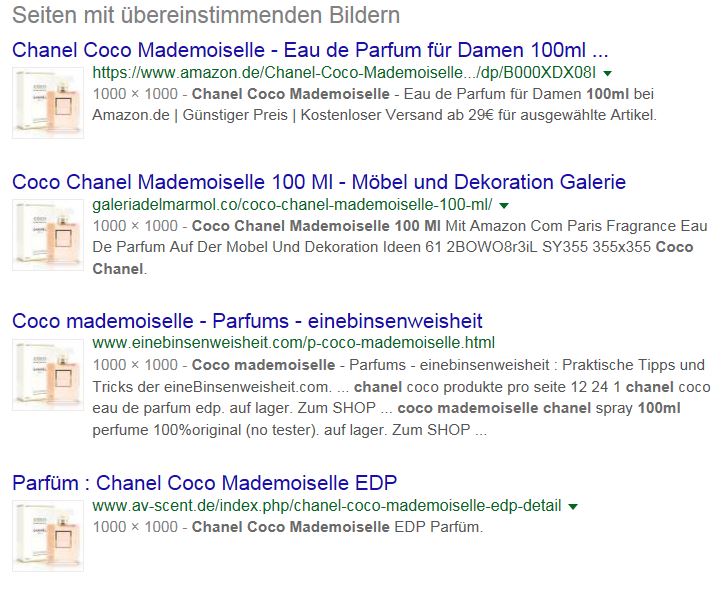Viewport: 724px width, 593px height.
Task: Click the 'Seiten mit übereinstimmenden Bildern' heading
Action: coord(206,15)
